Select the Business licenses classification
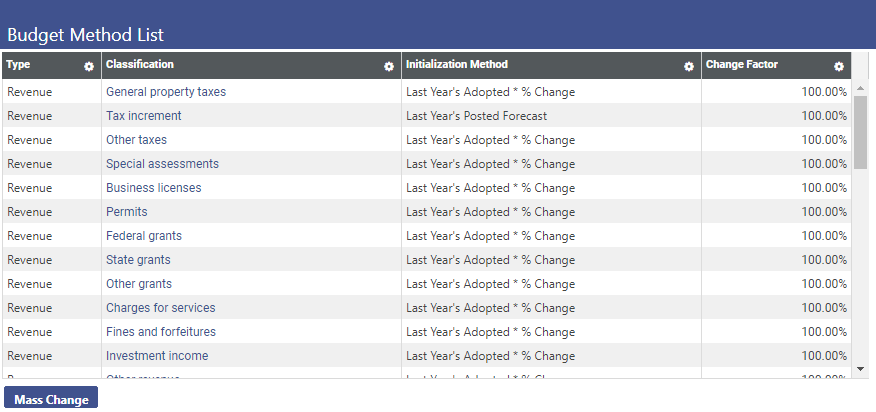 pyautogui.click(x=153, y=188)
